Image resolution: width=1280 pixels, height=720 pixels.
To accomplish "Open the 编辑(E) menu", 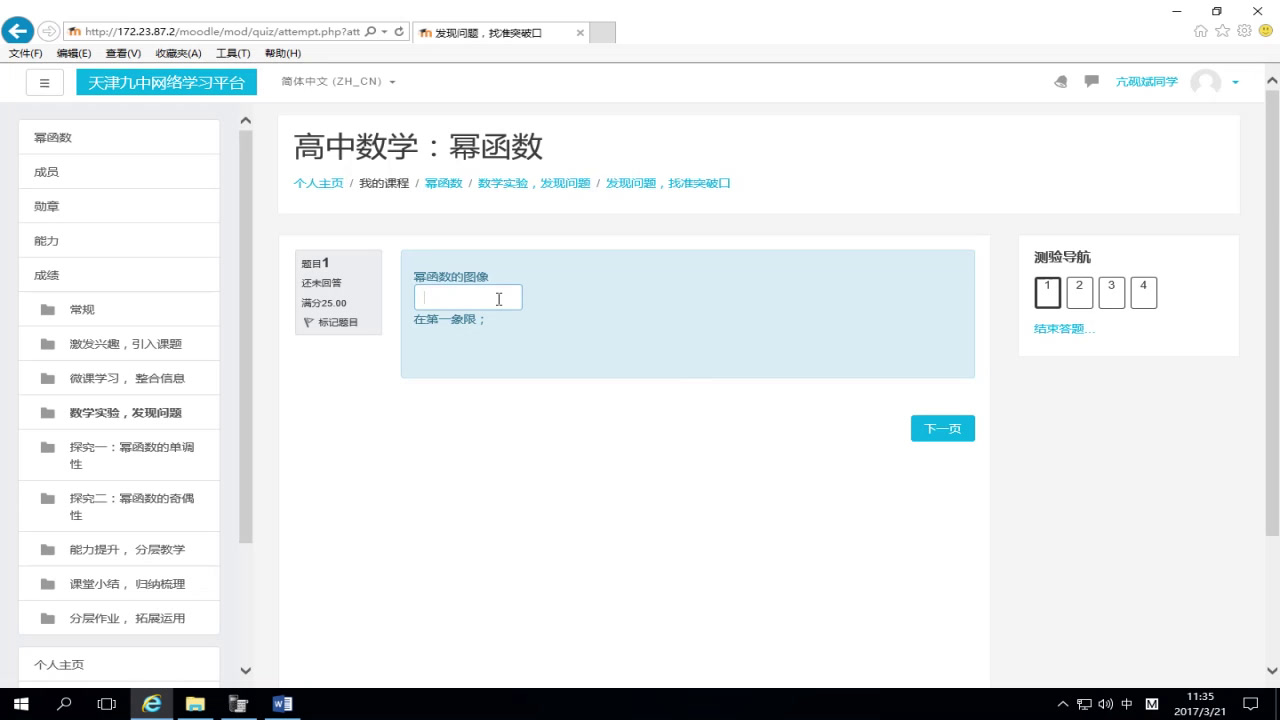I will pyautogui.click(x=74, y=53).
